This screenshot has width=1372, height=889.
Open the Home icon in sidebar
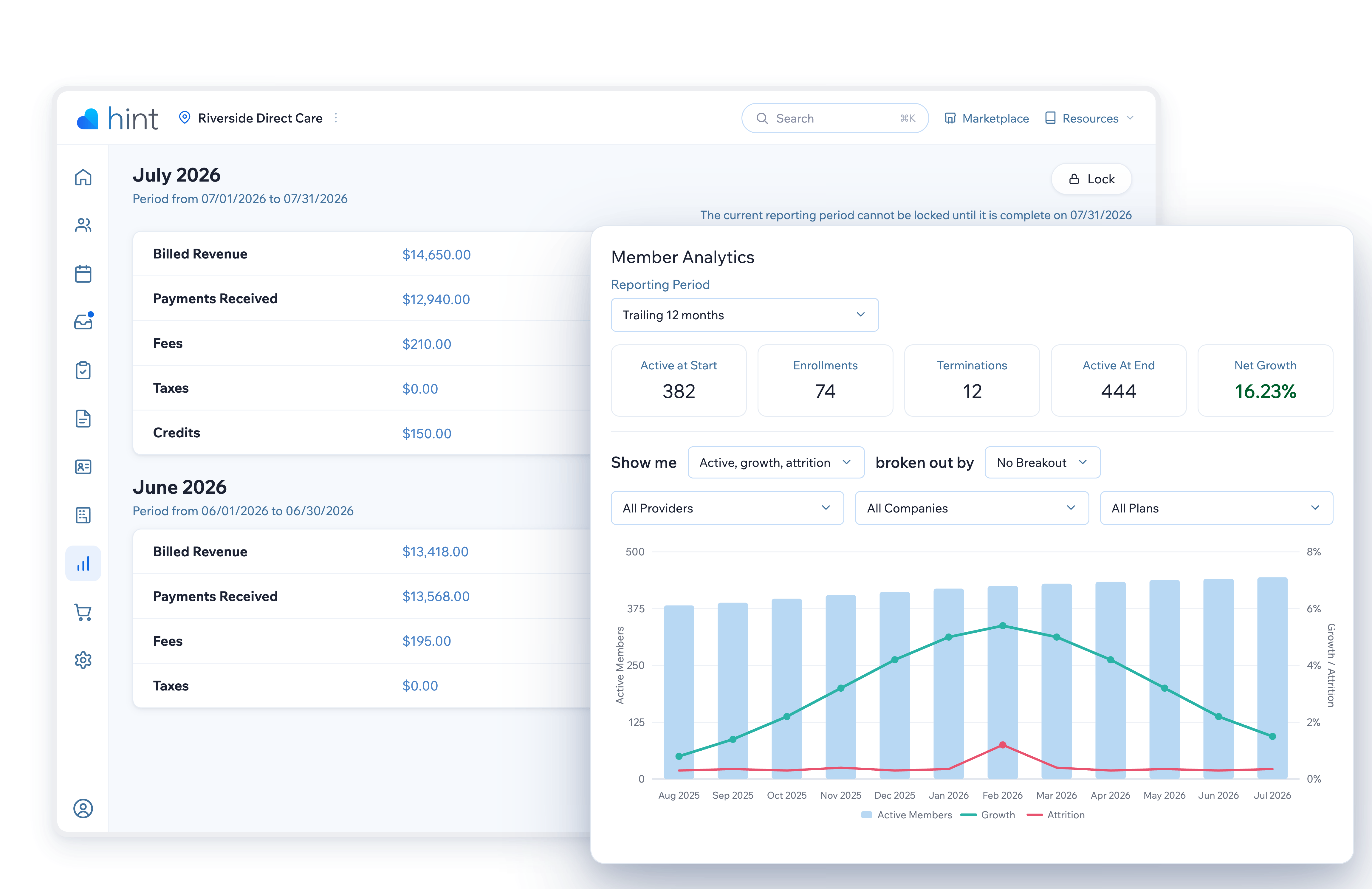pos(83,177)
